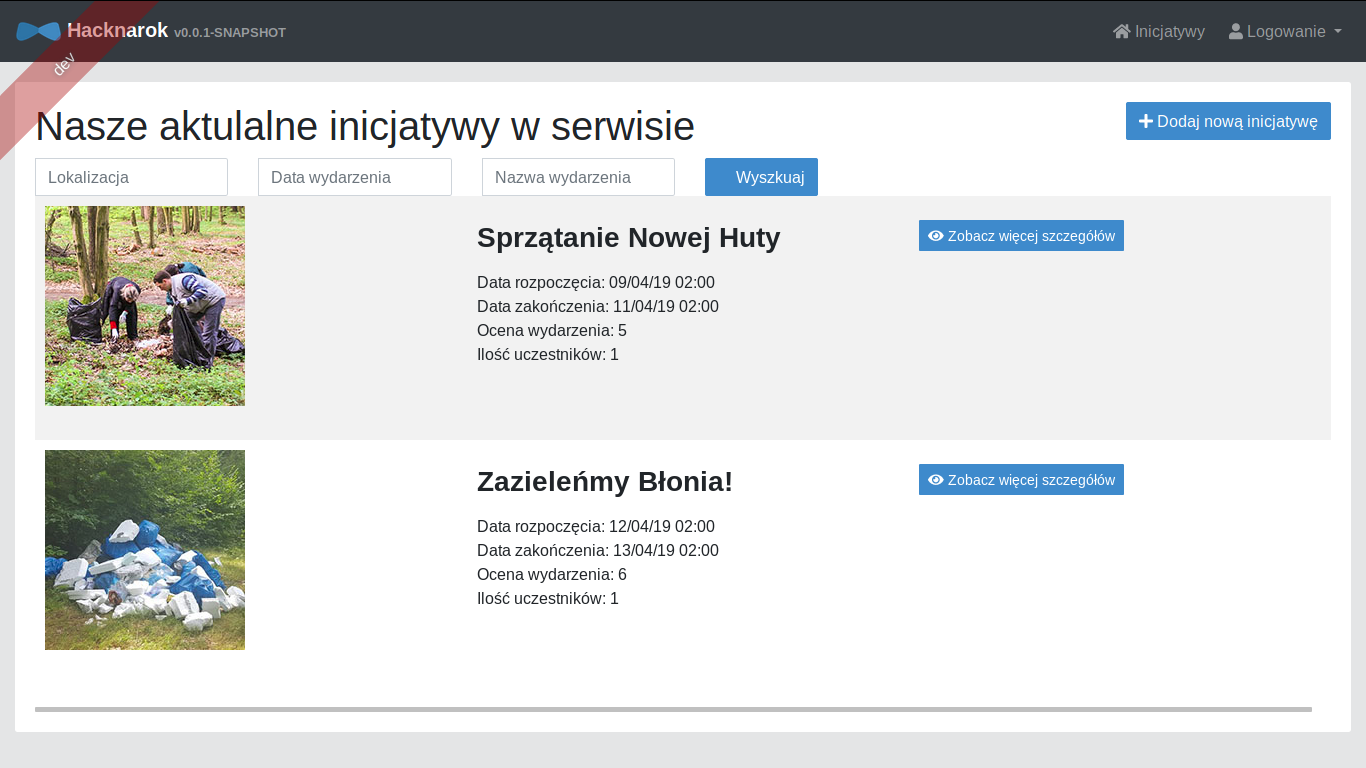The image size is (1366, 768).
Task: Focus the Data wydarzenia input field
Action: click(x=355, y=177)
